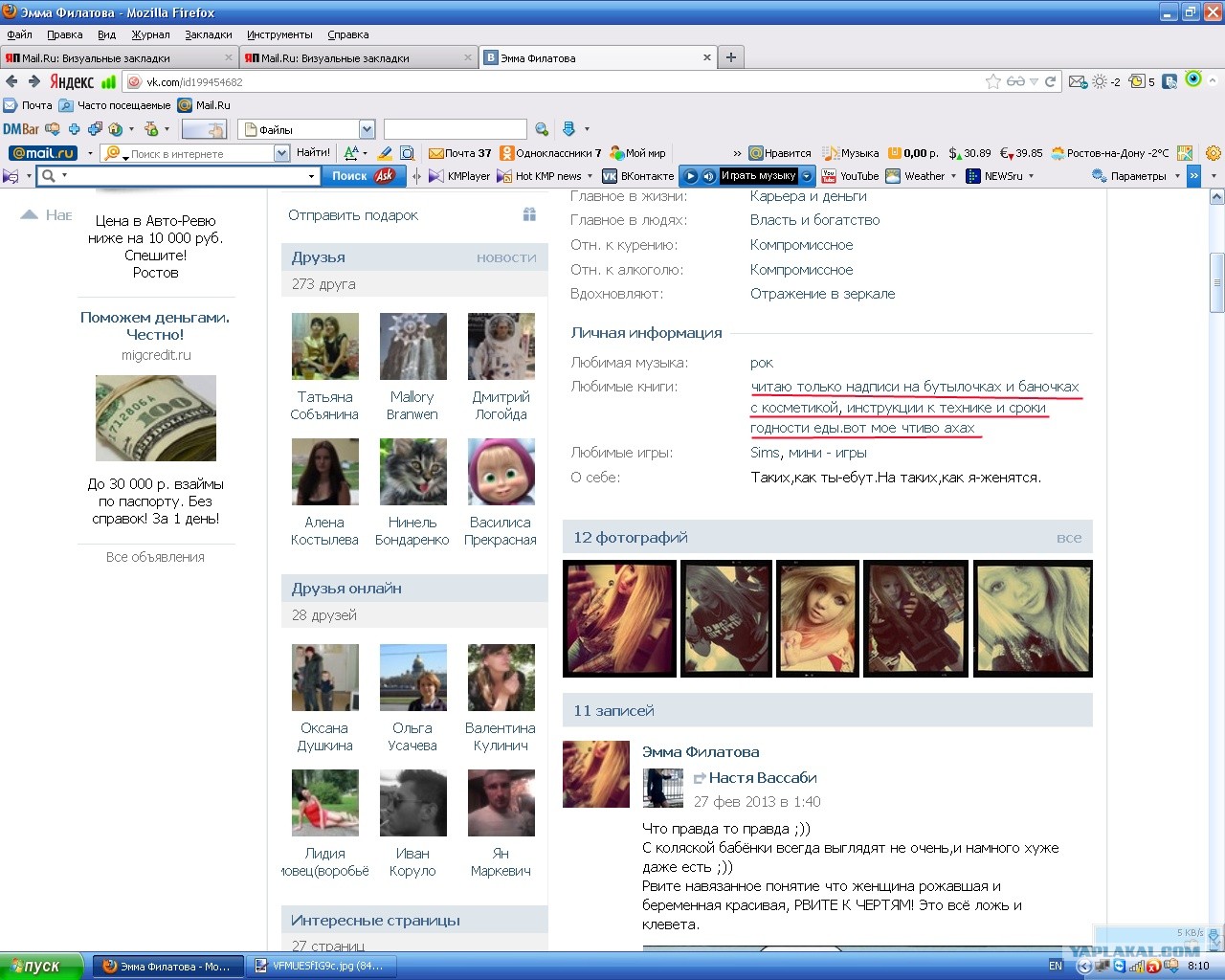
Task: Open the Инструменты menu
Action: [x=279, y=34]
